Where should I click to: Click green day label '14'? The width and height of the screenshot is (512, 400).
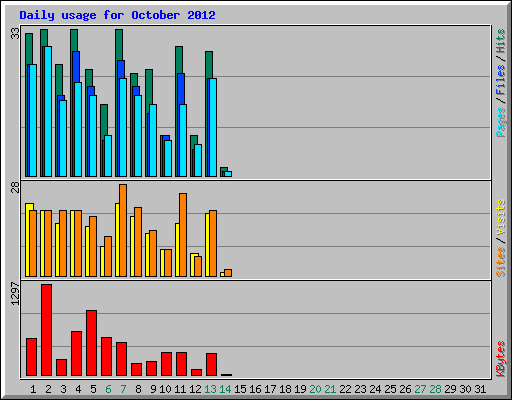(225, 389)
